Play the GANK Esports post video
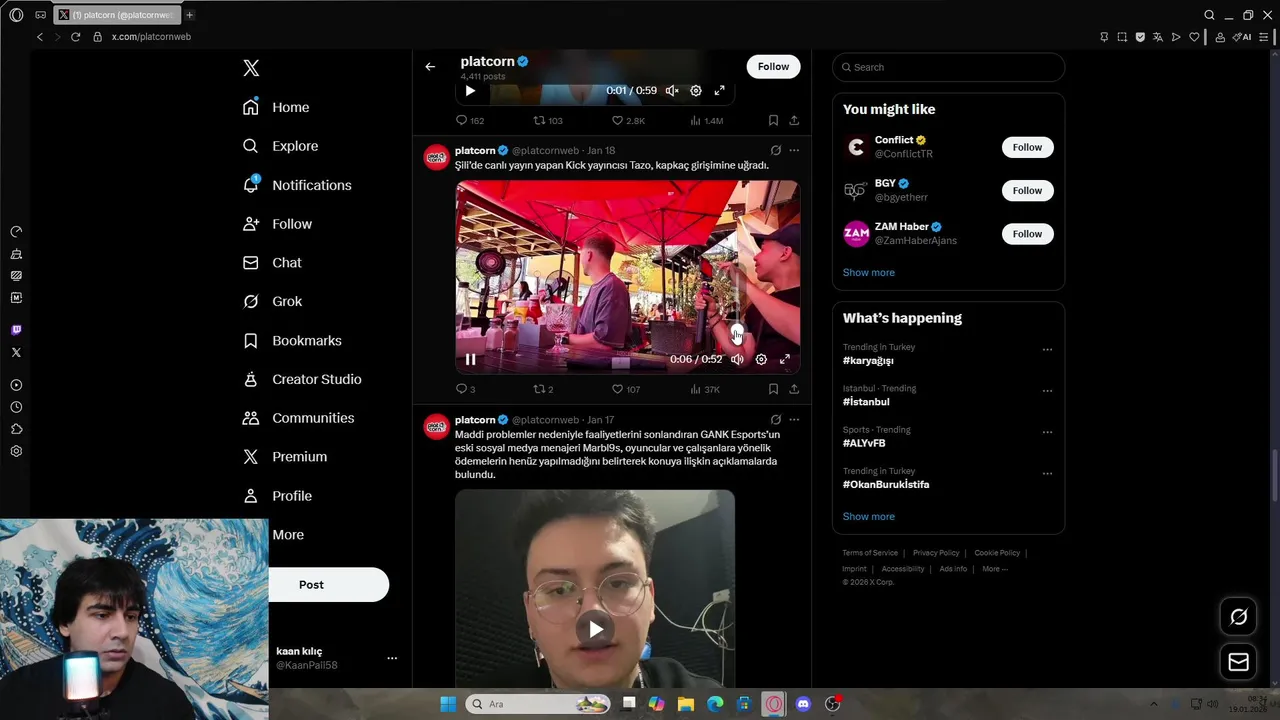Screen dimensions: 1280x720 click(x=595, y=629)
